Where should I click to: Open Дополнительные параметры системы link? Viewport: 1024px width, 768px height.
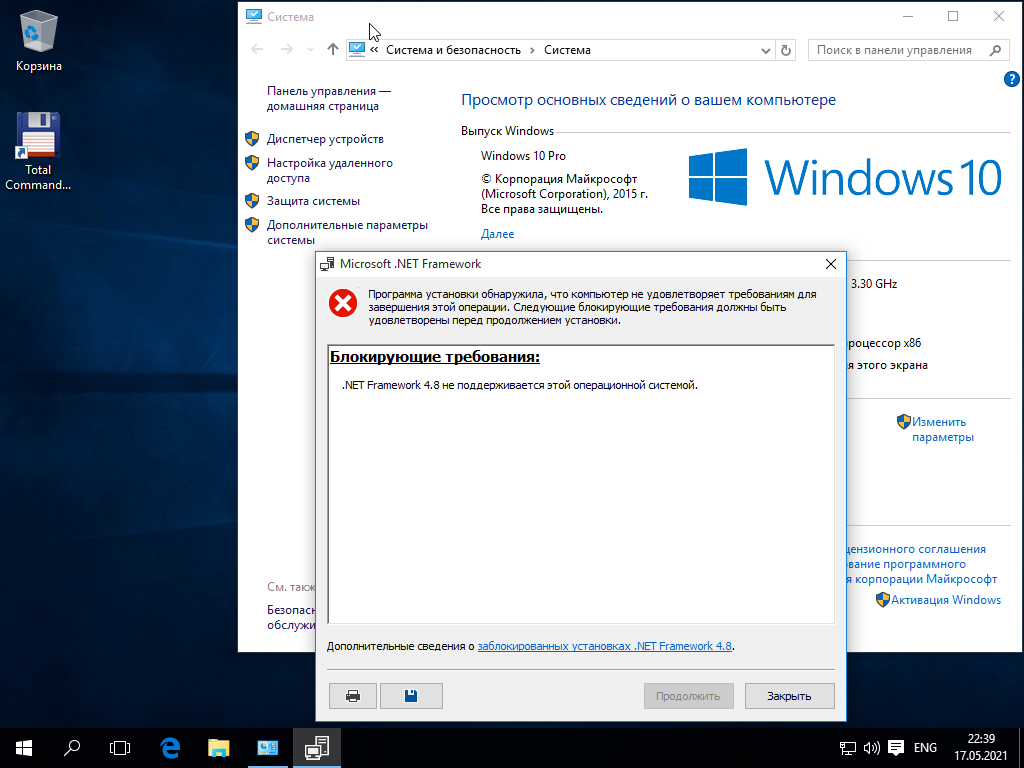(x=347, y=232)
